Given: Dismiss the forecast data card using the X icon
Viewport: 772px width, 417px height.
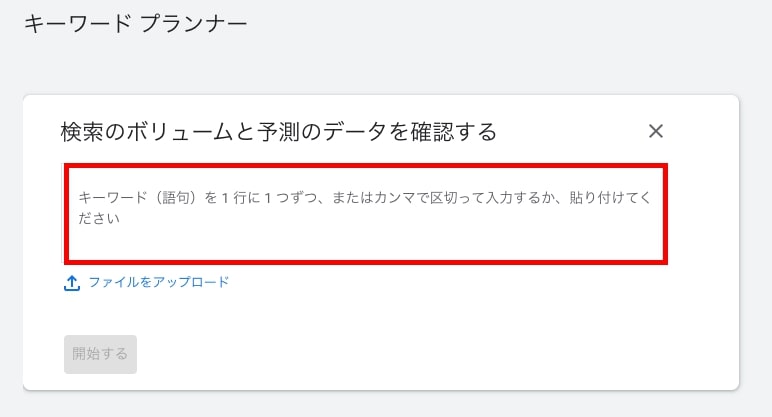Looking at the screenshot, I should click(656, 131).
